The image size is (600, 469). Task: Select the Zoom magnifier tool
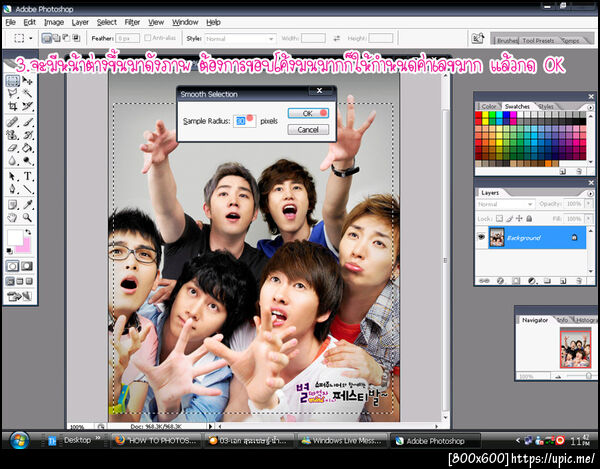27,218
